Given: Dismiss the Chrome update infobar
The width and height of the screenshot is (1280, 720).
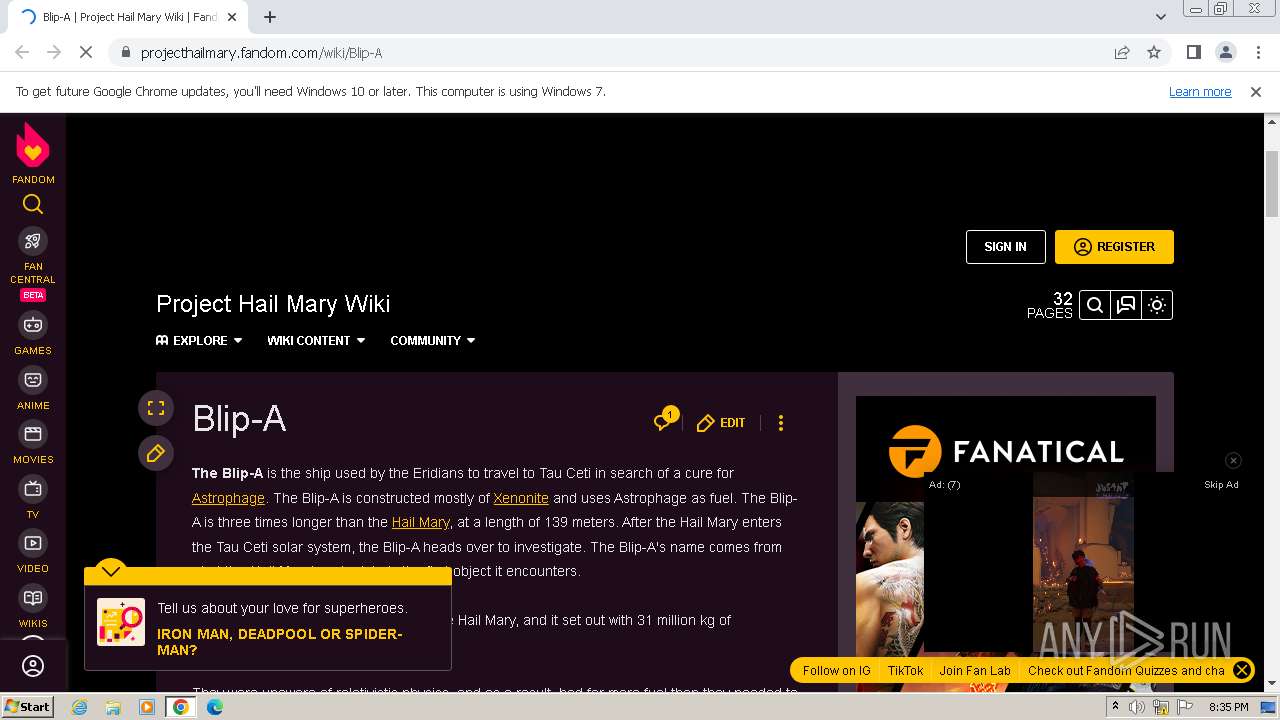Looking at the screenshot, I should point(1256,92).
